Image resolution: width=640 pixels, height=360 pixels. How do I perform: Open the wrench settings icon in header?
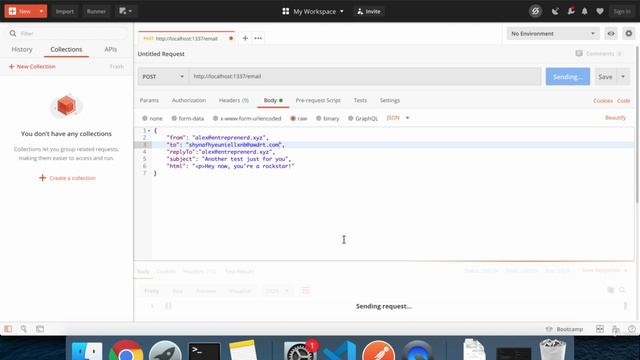pos(571,11)
